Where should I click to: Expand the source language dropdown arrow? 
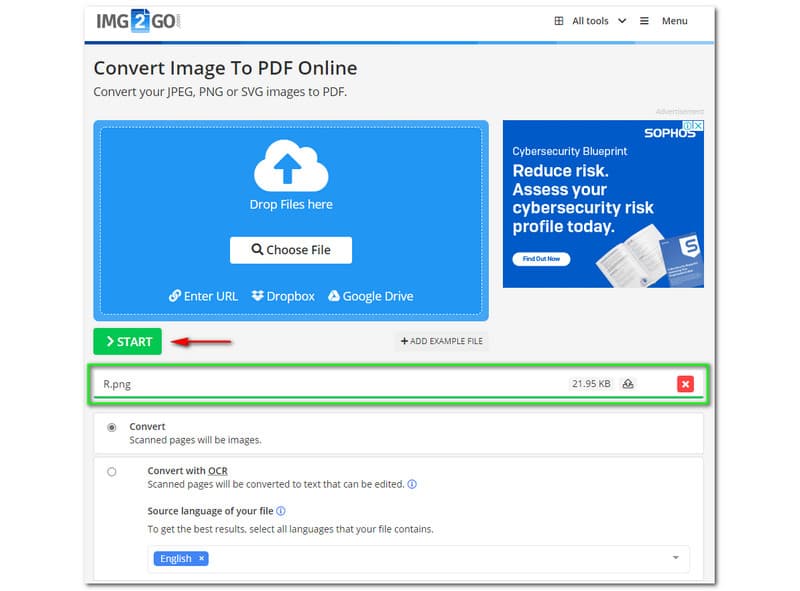[x=676, y=557]
